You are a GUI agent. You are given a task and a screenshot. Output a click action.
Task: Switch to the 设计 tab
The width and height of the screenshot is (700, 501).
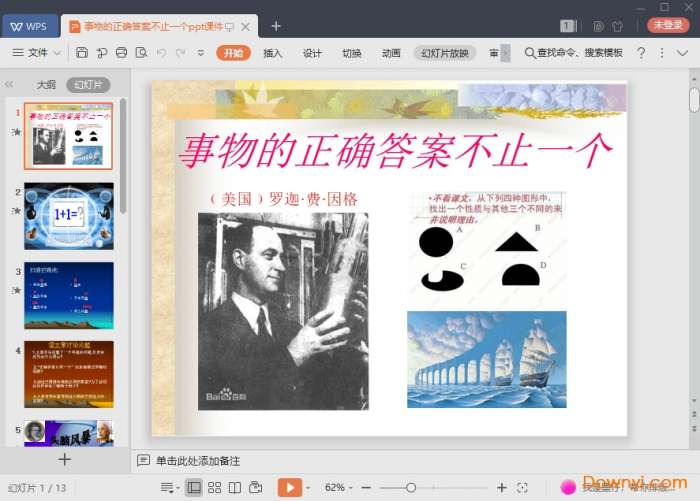coord(312,53)
